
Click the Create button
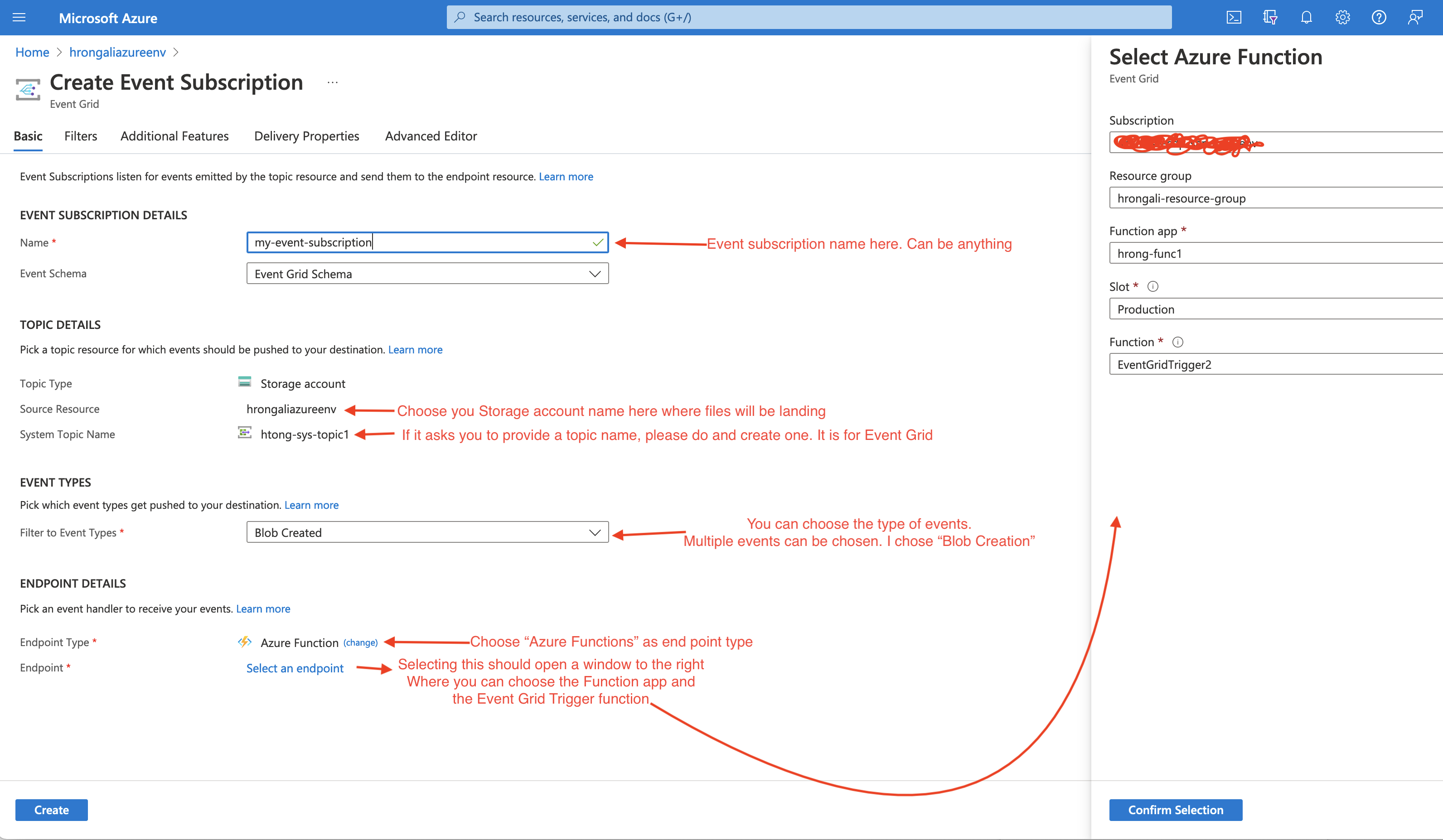[x=51, y=810]
